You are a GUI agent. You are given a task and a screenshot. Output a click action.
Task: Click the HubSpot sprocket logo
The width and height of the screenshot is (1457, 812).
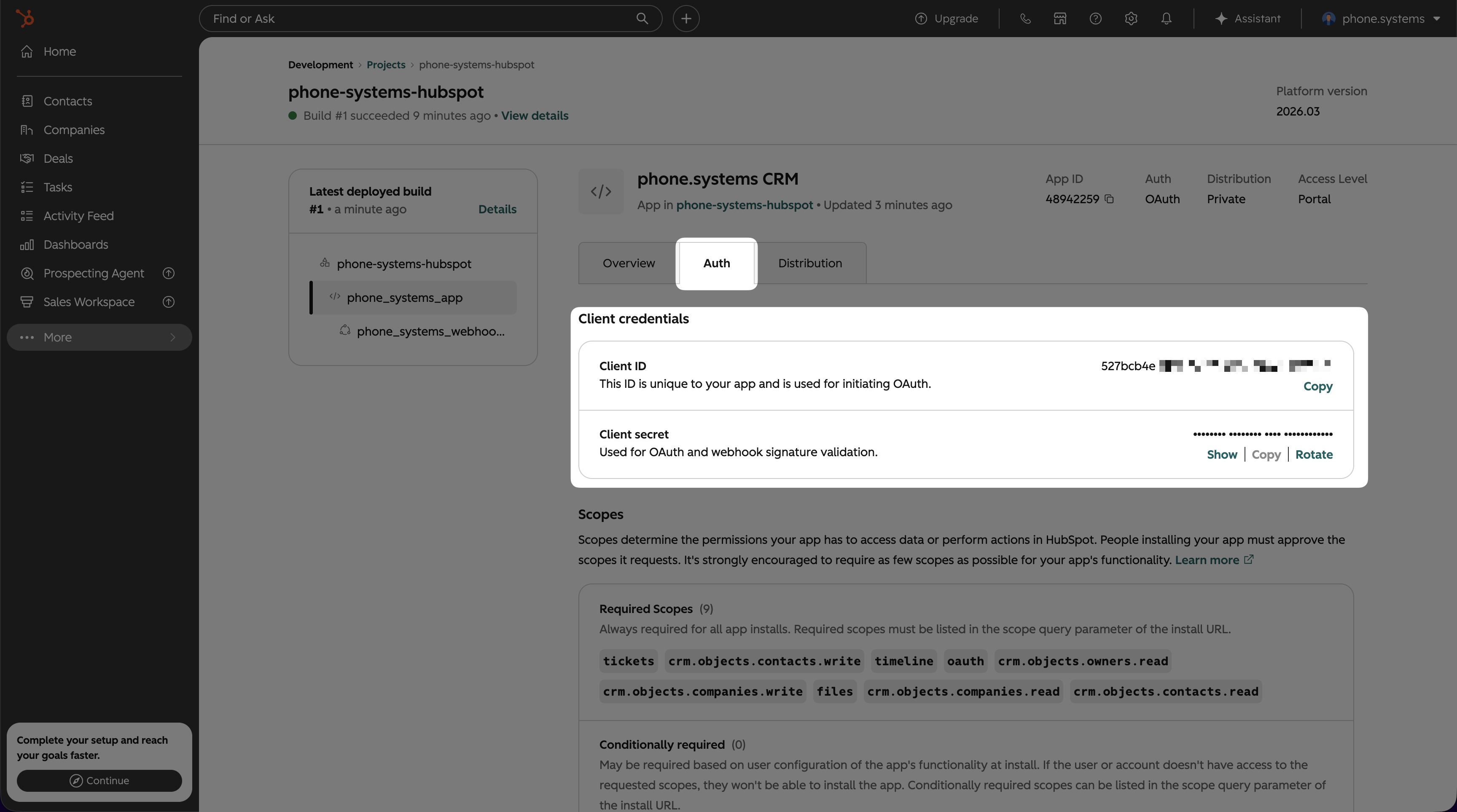coord(25,18)
